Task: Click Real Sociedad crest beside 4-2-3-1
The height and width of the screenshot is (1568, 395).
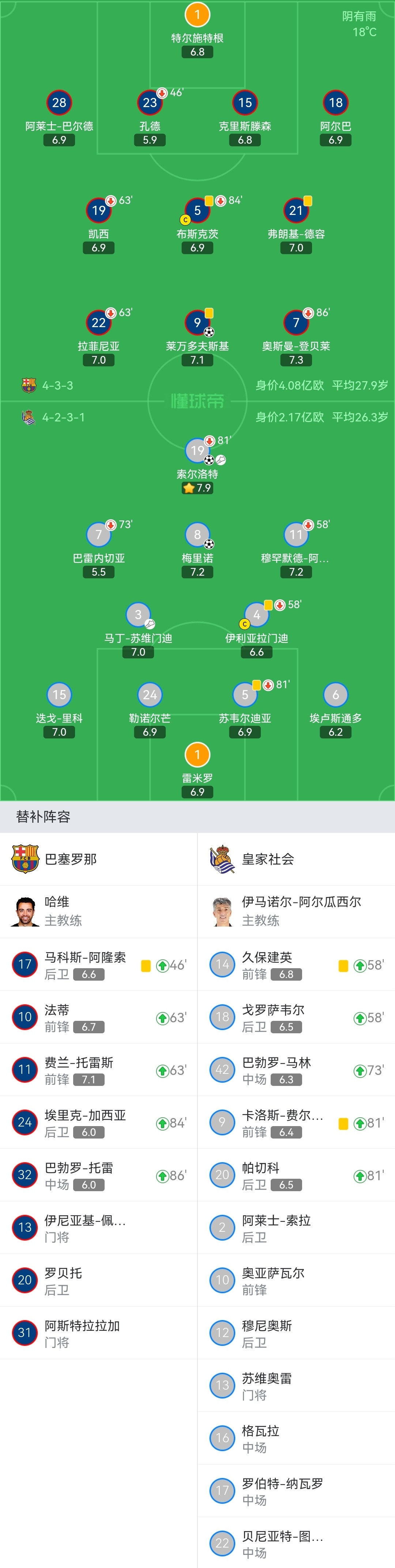Action: (29, 417)
